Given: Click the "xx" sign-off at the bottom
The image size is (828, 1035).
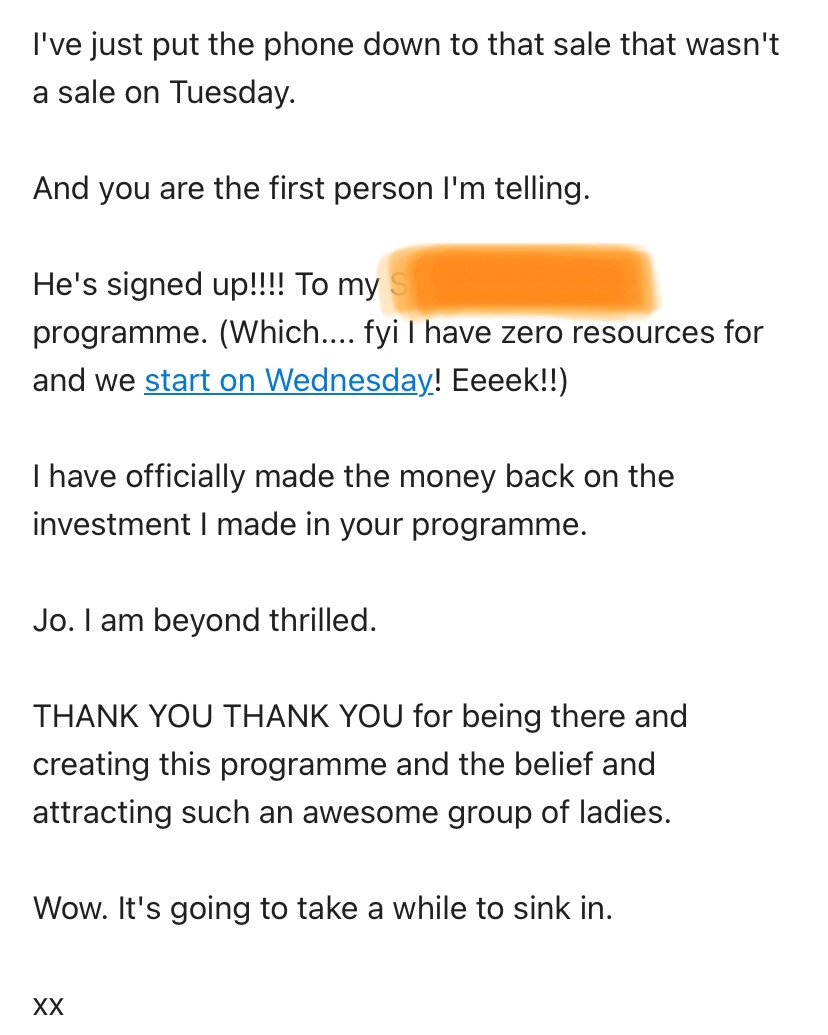Looking at the screenshot, I should pos(48,1006).
